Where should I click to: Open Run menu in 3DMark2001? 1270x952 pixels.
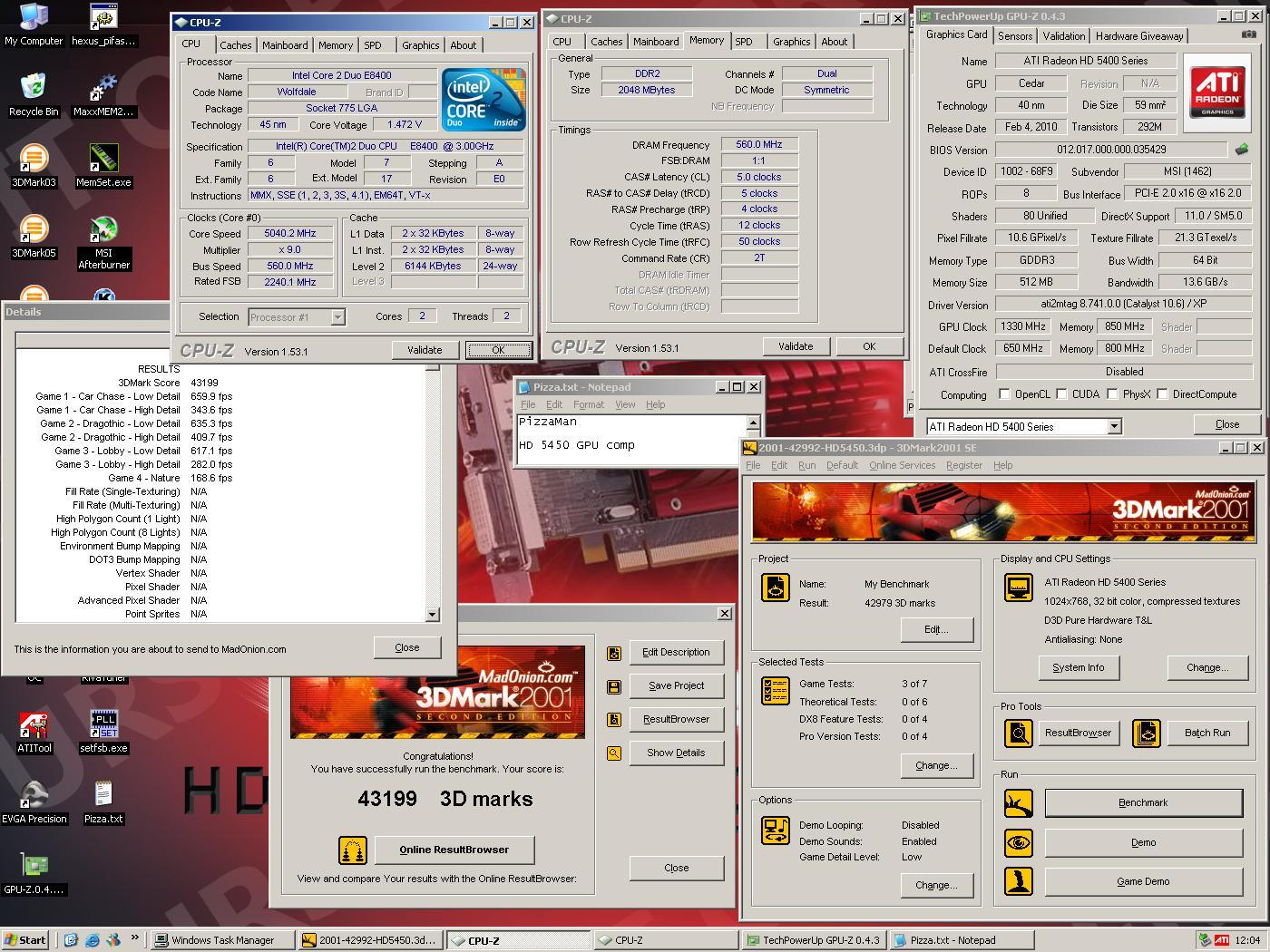(806, 465)
